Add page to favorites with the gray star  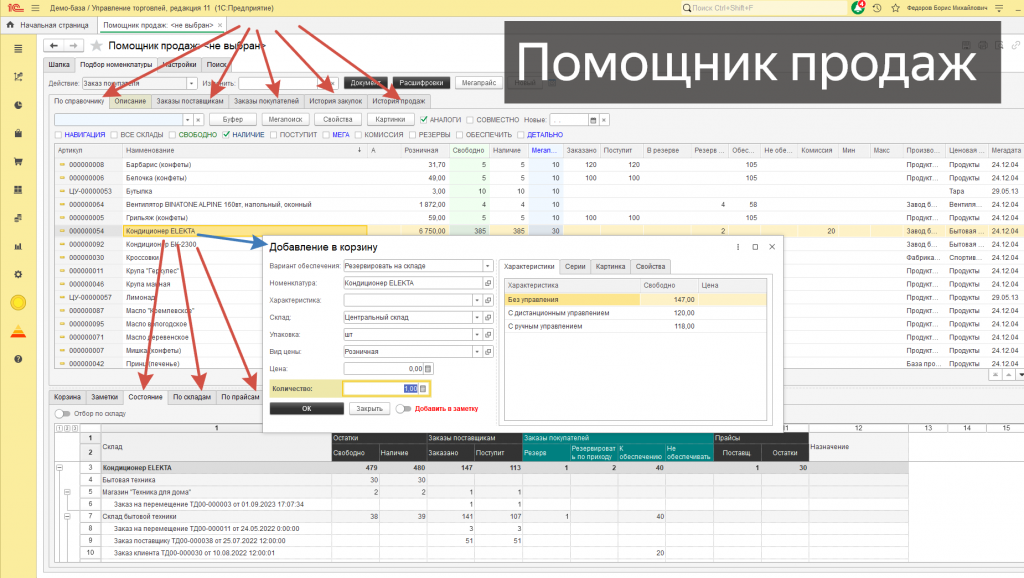point(97,45)
